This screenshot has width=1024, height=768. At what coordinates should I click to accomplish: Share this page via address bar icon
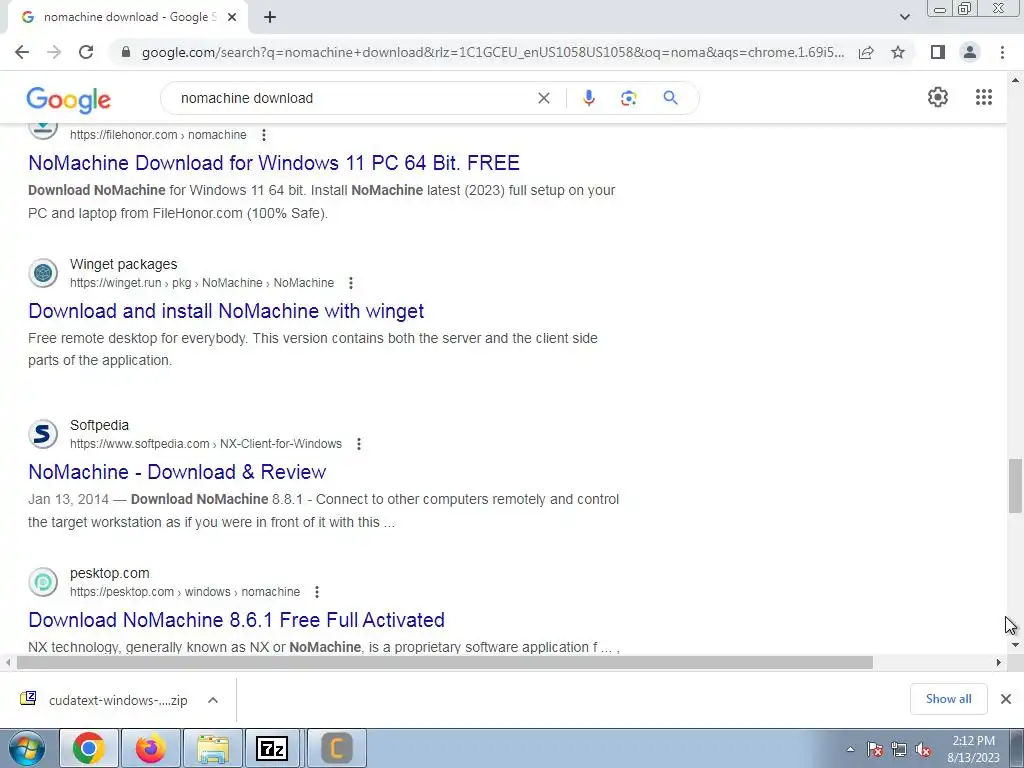pos(866,52)
